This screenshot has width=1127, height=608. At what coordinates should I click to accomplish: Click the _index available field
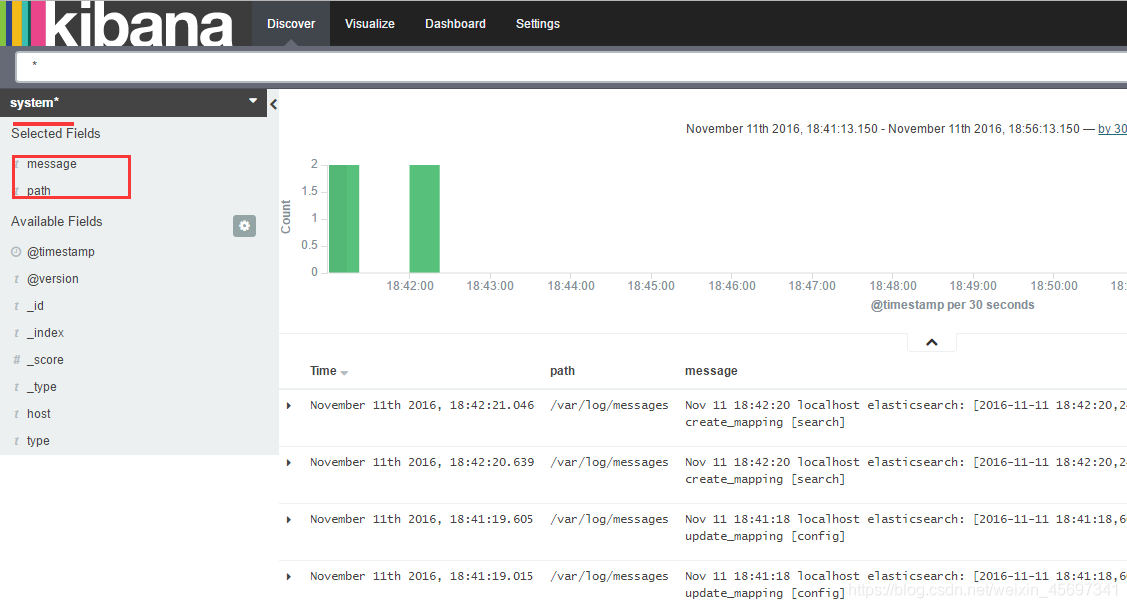pyautogui.click(x=45, y=333)
